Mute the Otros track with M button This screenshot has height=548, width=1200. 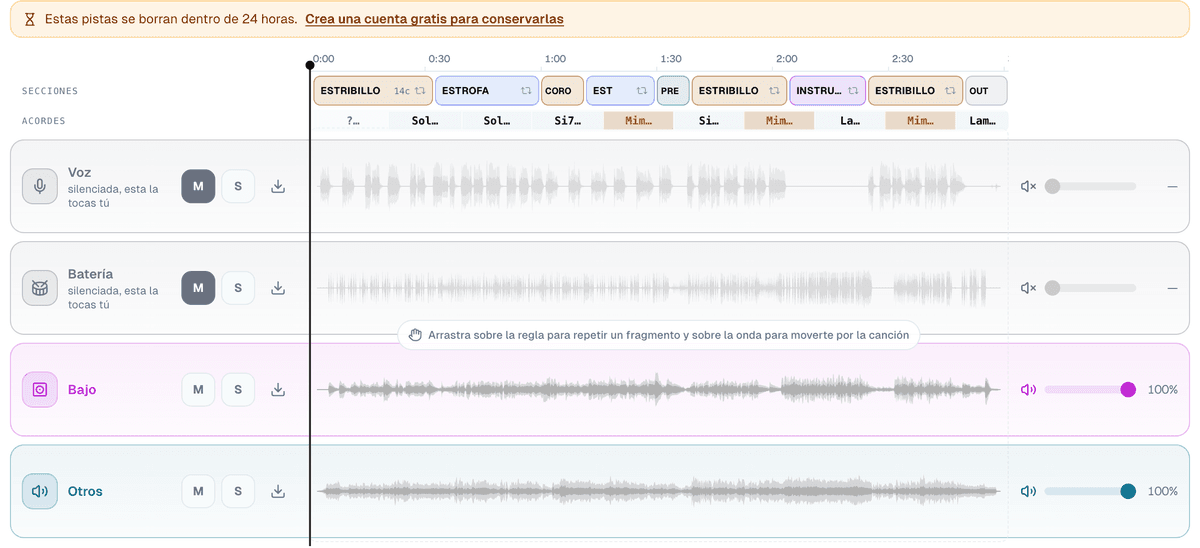coord(198,491)
